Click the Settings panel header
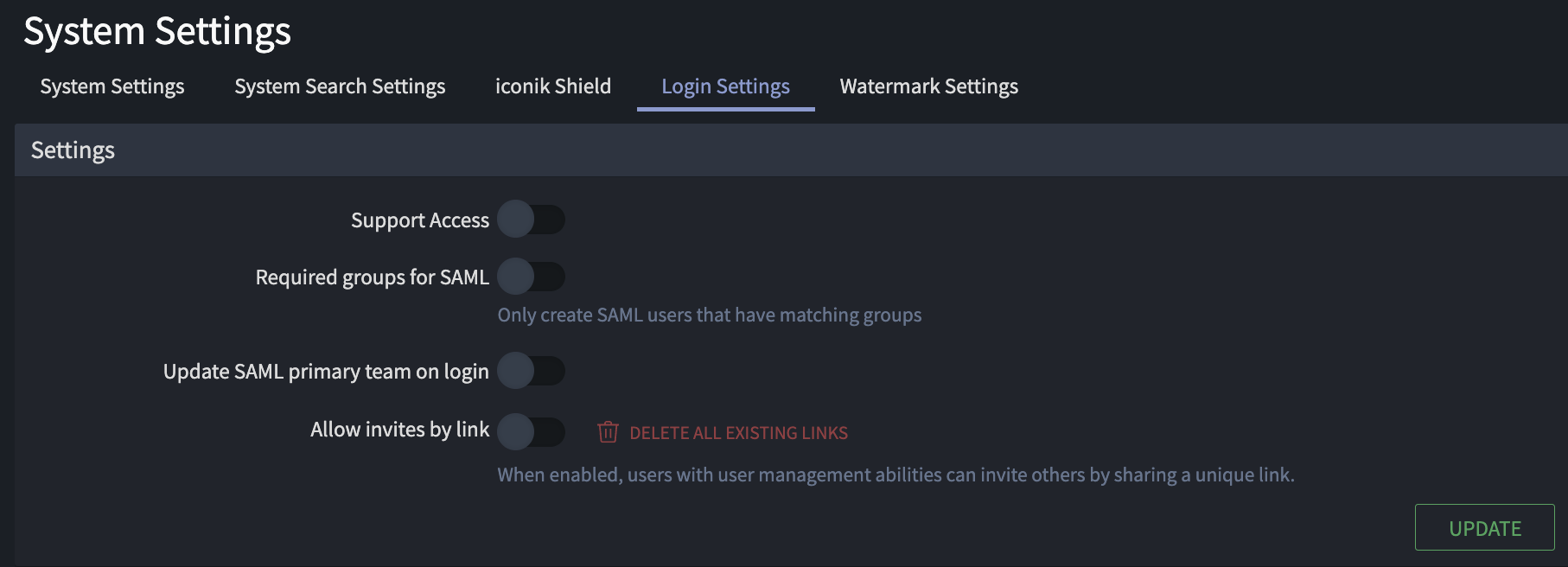 pos(73,150)
